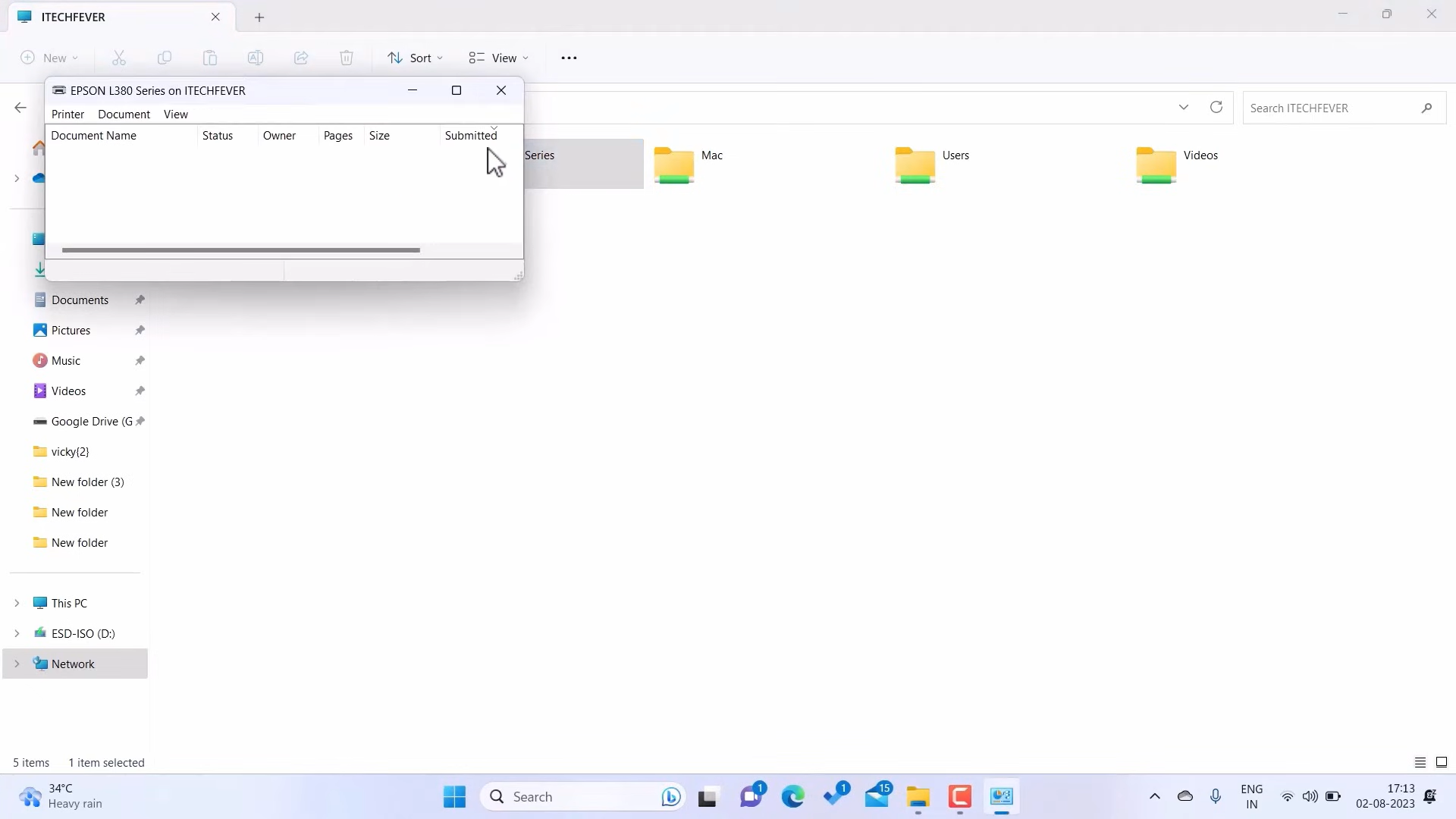Open Microsoft Edge from taskbar

click(x=793, y=796)
